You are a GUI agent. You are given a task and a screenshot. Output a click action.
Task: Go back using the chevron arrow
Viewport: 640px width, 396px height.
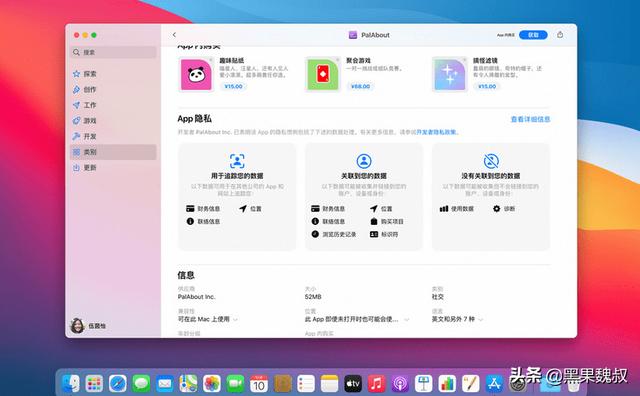174,35
